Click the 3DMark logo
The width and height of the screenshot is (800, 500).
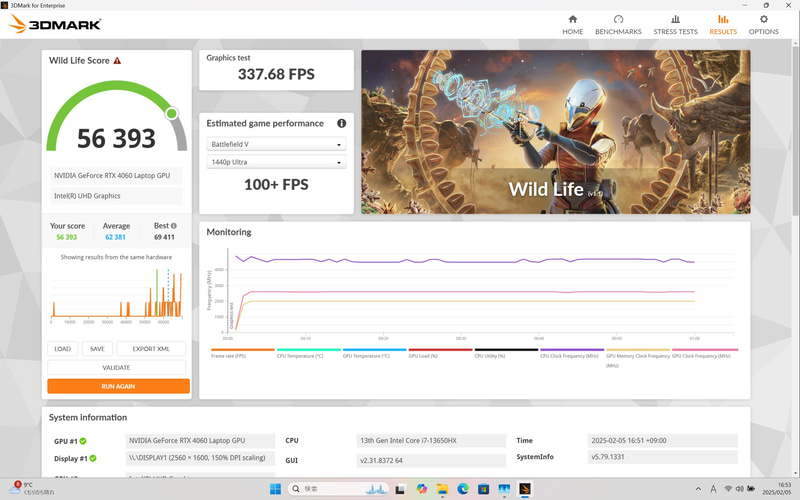(x=55, y=23)
